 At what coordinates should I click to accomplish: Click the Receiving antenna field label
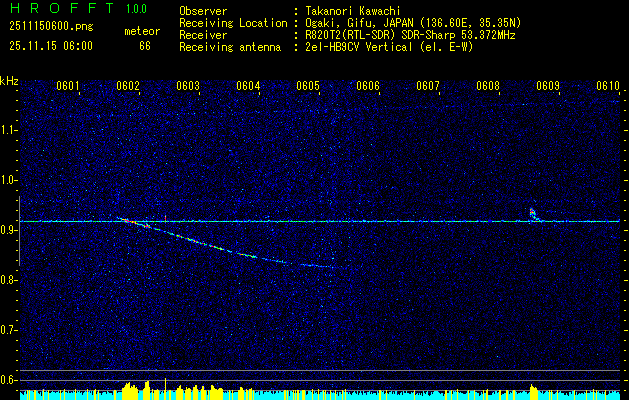point(230,47)
